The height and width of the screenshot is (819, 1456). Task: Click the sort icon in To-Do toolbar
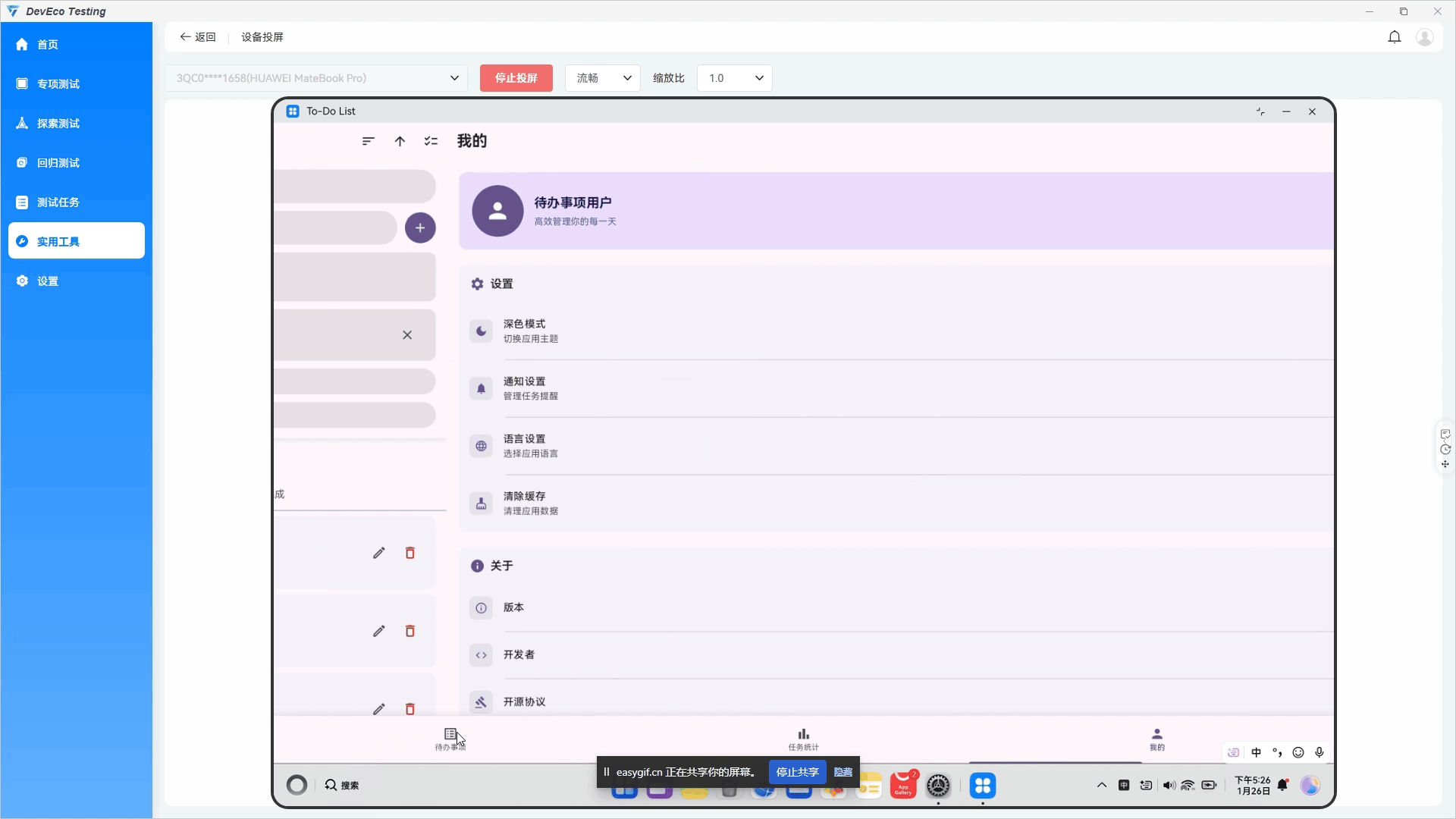[368, 141]
